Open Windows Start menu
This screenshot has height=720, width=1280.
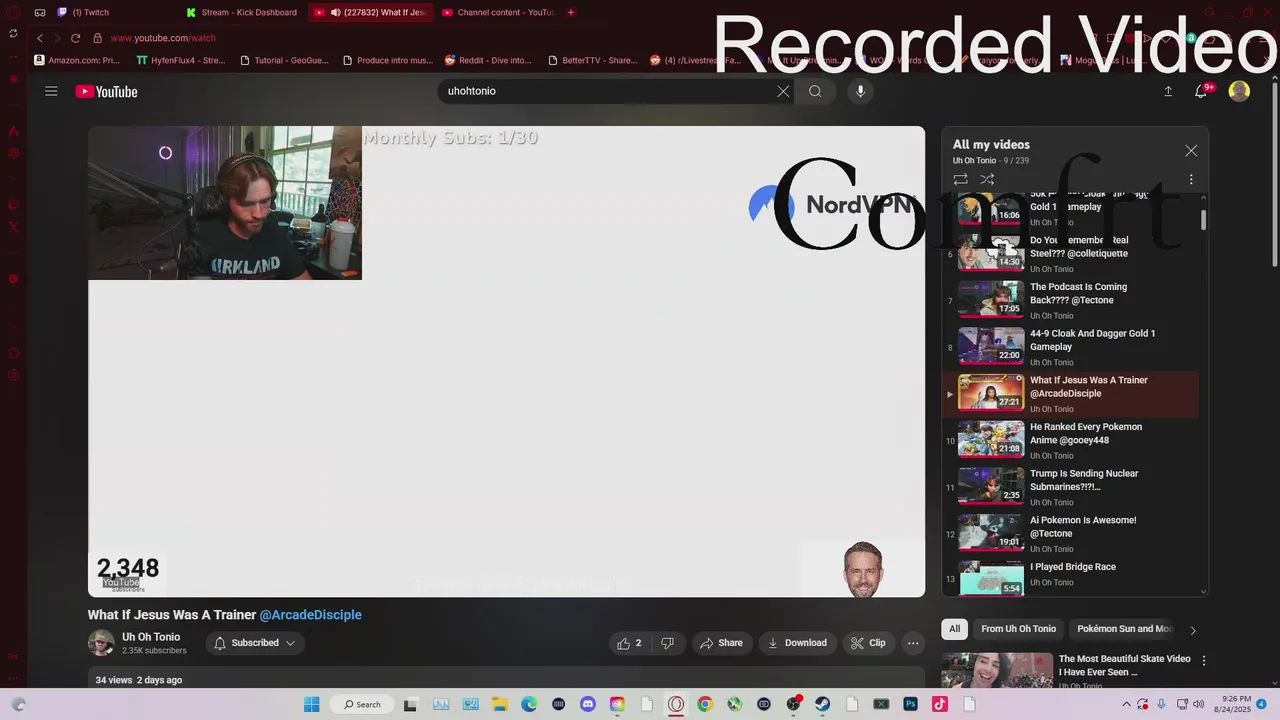(311, 704)
